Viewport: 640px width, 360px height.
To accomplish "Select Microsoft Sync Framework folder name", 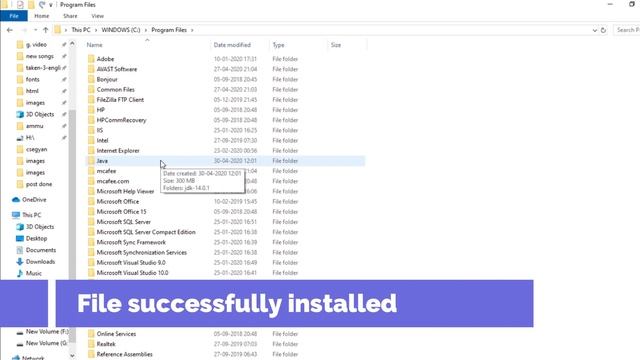I will click(x=131, y=242).
